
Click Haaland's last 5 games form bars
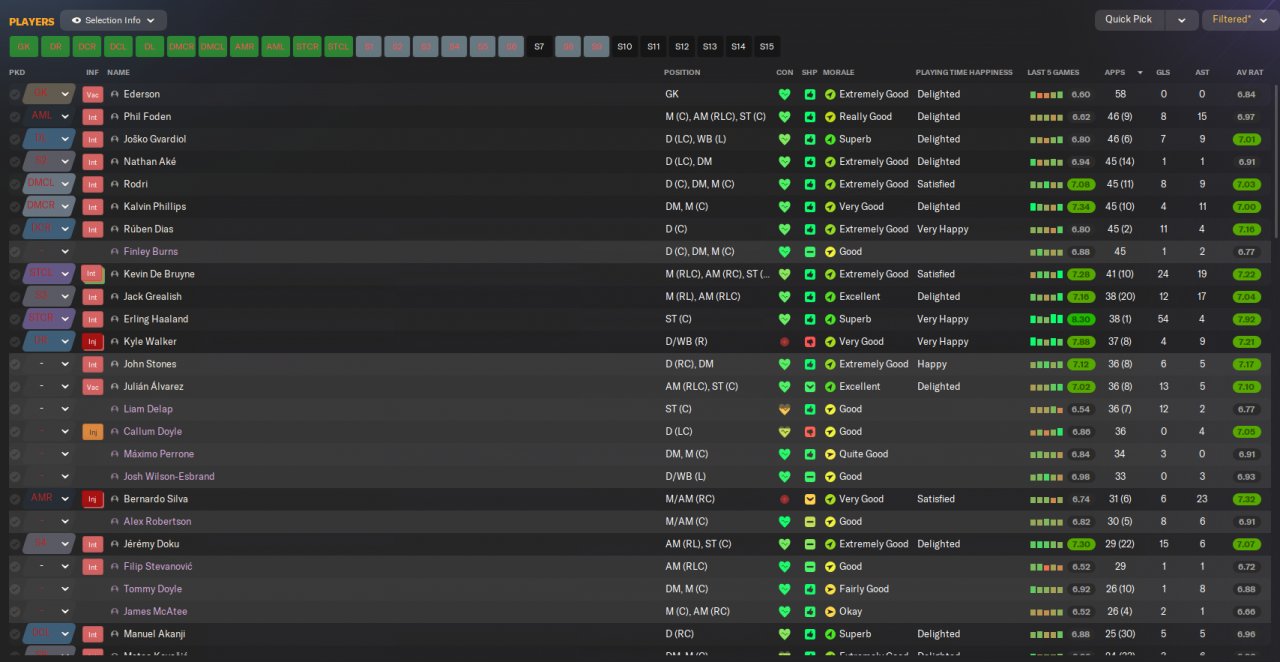[1046, 319]
